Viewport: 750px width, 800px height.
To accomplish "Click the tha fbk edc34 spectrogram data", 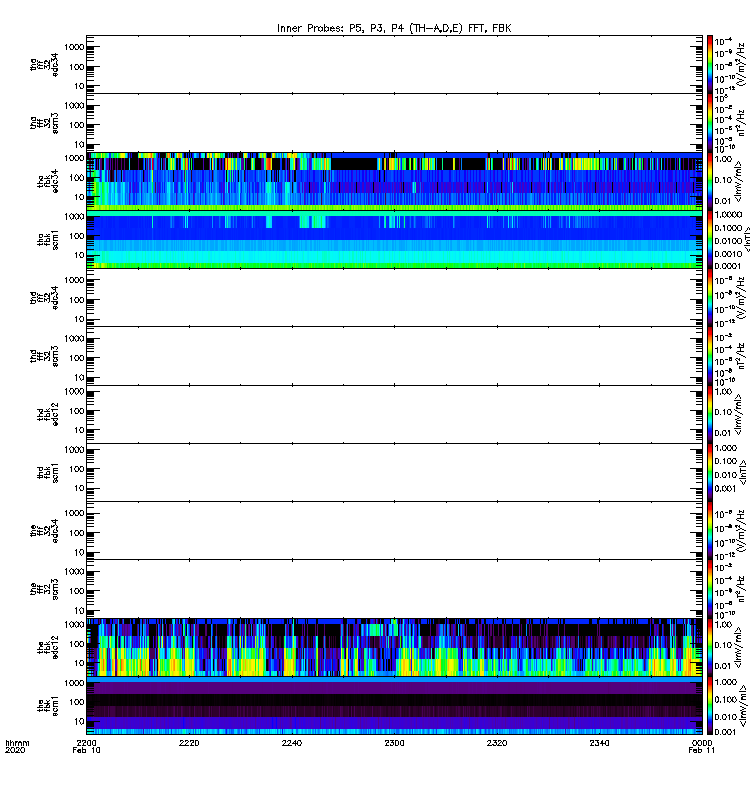I will click(394, 181).
